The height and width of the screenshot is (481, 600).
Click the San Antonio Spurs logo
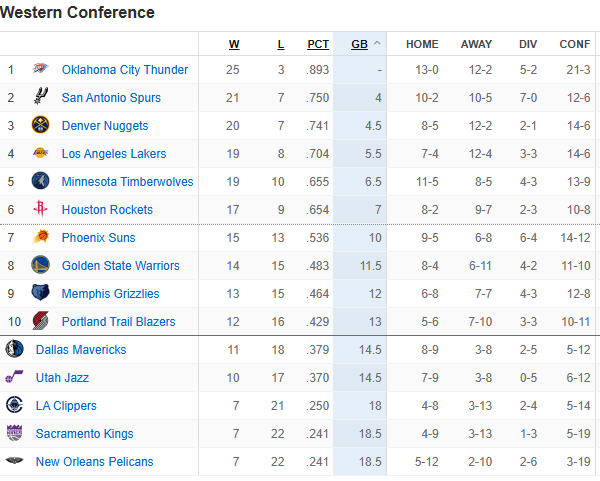tap(40, 98)
